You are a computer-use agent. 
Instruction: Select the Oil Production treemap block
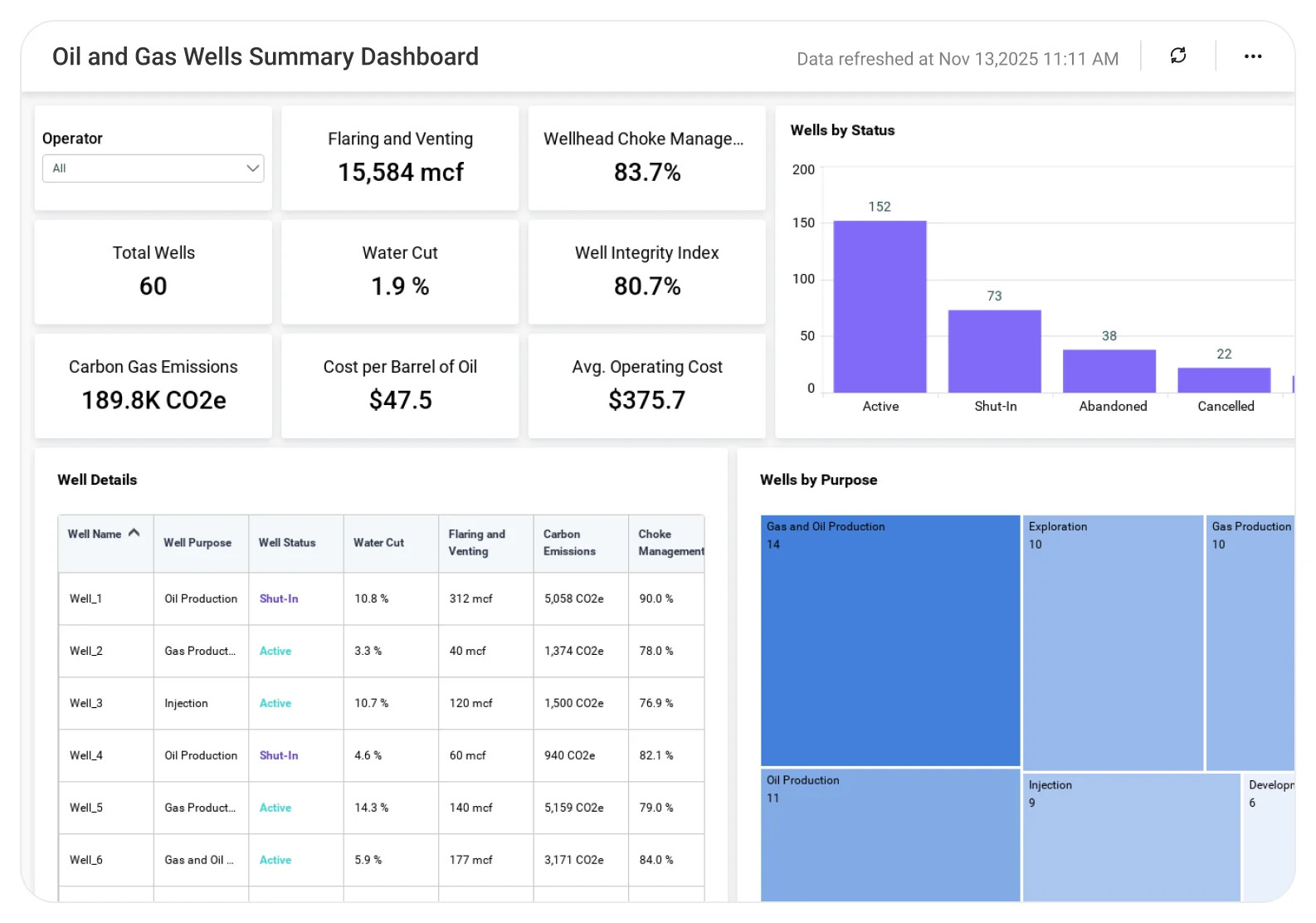click(890, 834)
